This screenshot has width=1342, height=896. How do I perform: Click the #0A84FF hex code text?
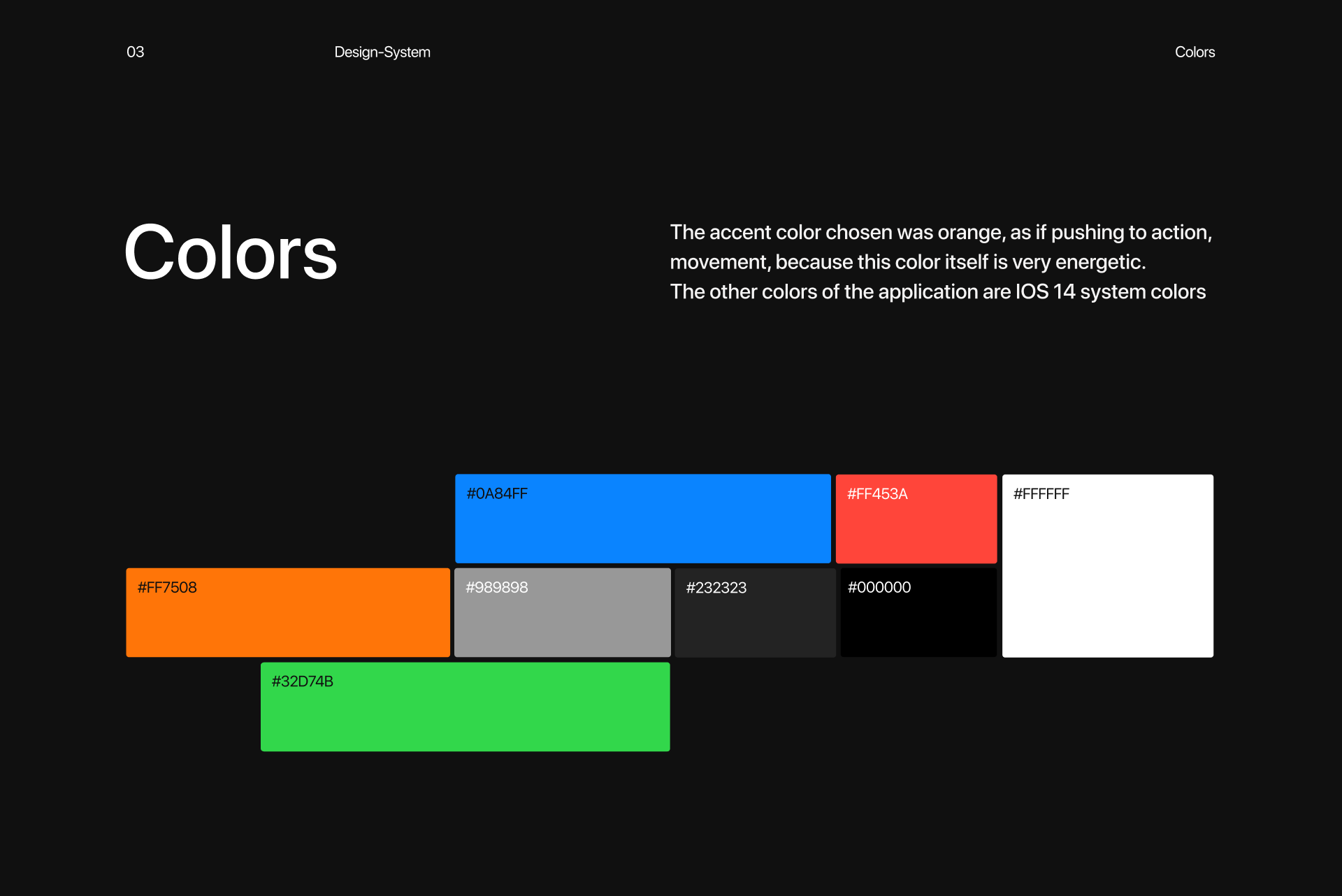[497, 494]
